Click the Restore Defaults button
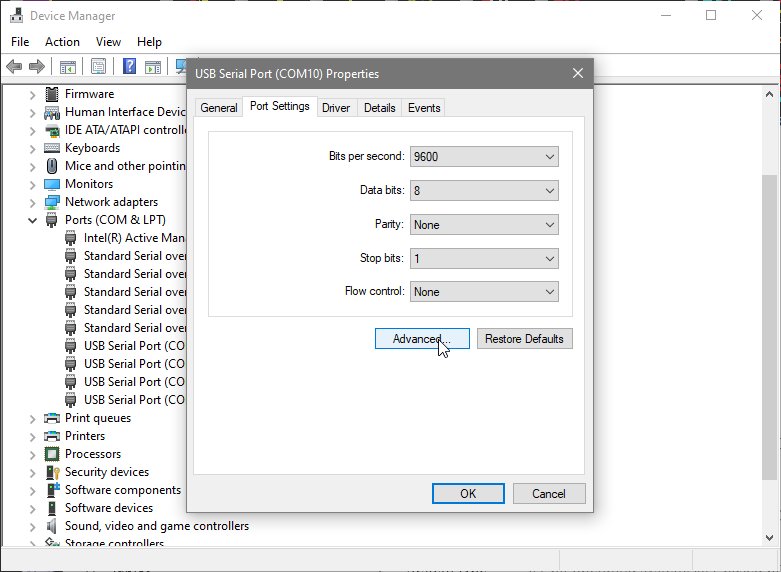 click(524, 339)
